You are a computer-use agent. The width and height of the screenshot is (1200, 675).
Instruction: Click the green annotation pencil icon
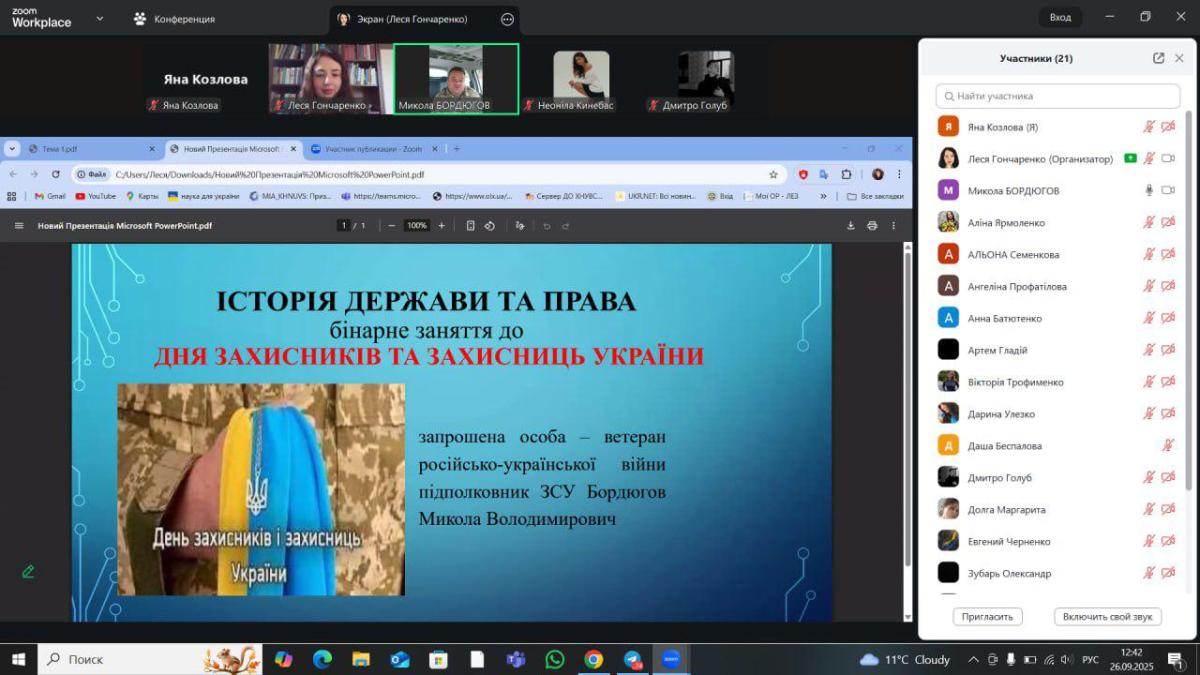28,571
